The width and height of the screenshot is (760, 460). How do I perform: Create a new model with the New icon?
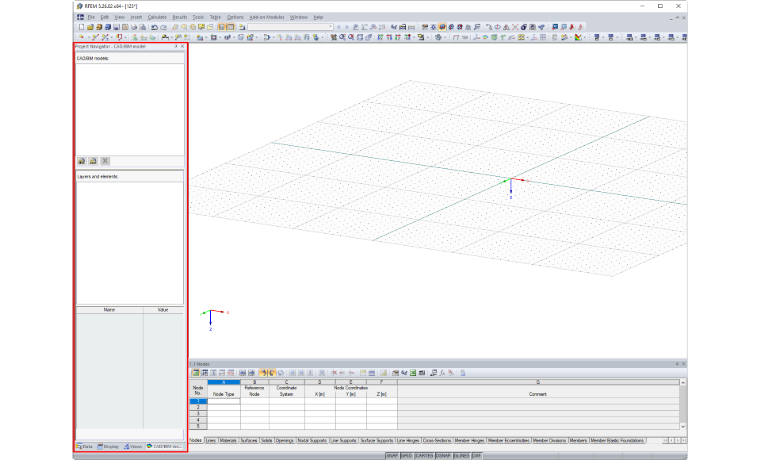coord(81,27)
